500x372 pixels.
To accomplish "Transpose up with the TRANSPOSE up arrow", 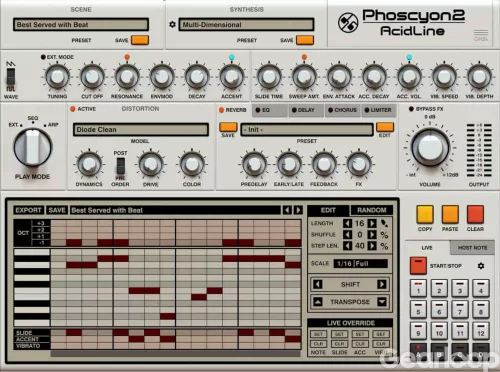I will [318, 302].
